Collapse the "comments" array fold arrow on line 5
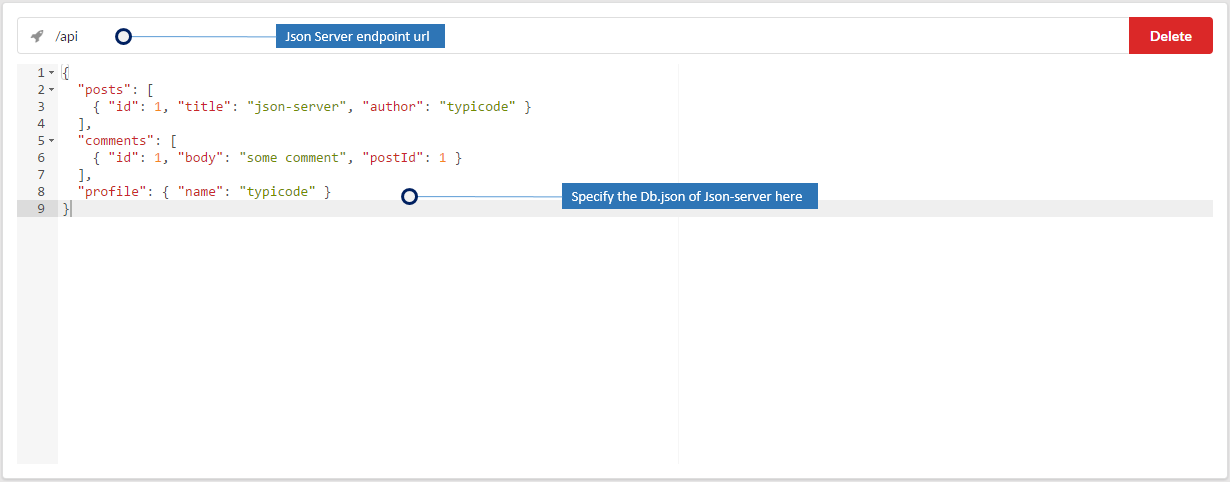 51,141
